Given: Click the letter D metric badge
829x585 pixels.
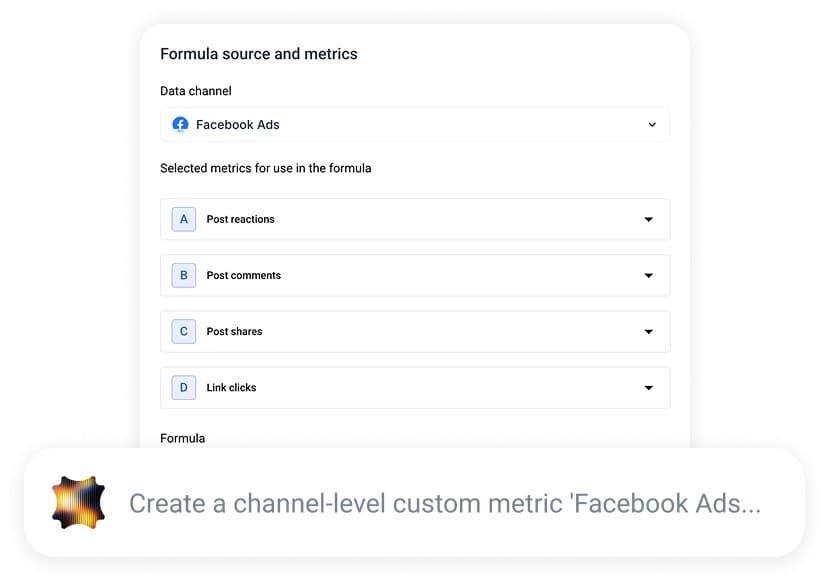Looking at the screenshot, I should (x=183, y=387).
